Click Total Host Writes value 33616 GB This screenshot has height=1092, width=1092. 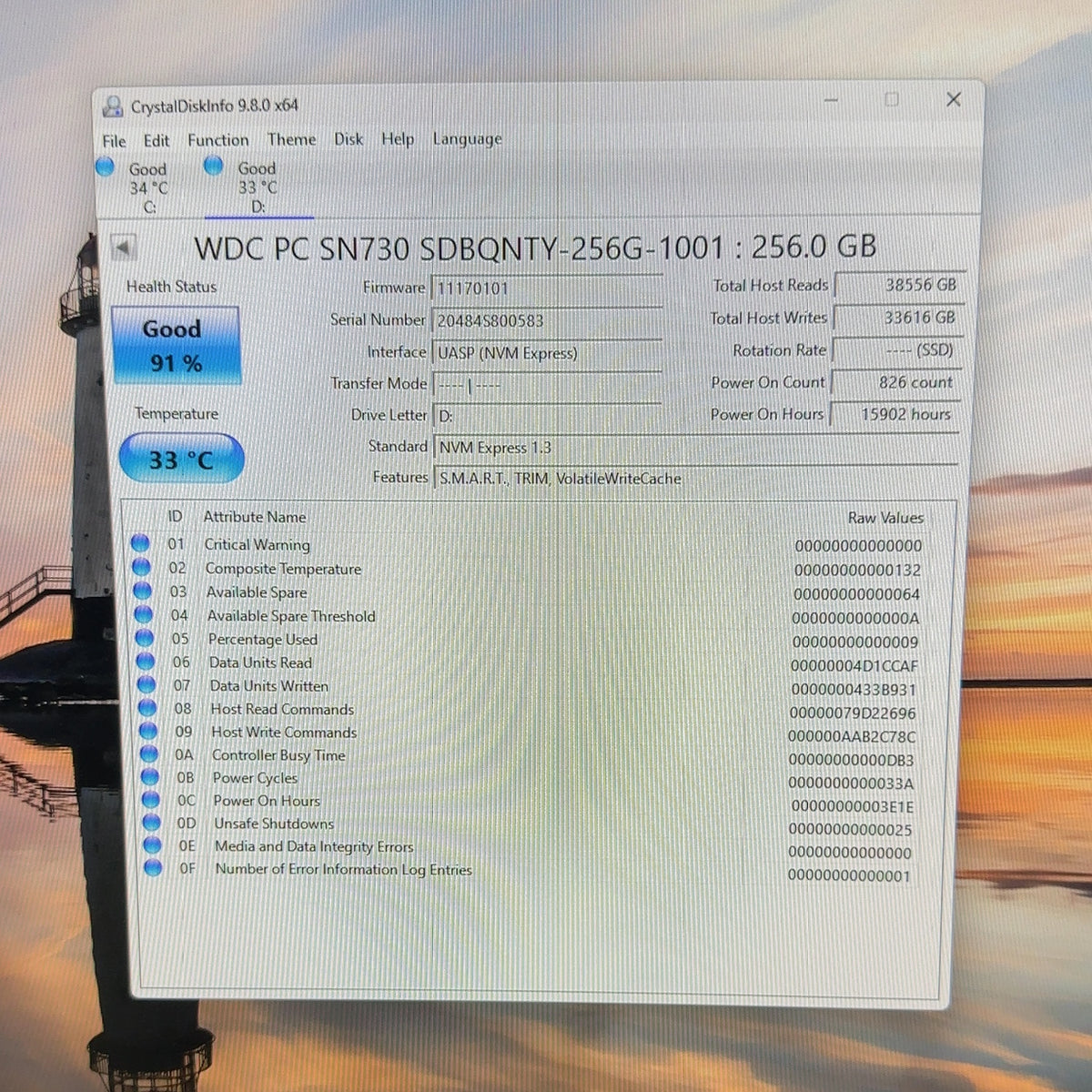pyautogui.click(x=898, y=318)
